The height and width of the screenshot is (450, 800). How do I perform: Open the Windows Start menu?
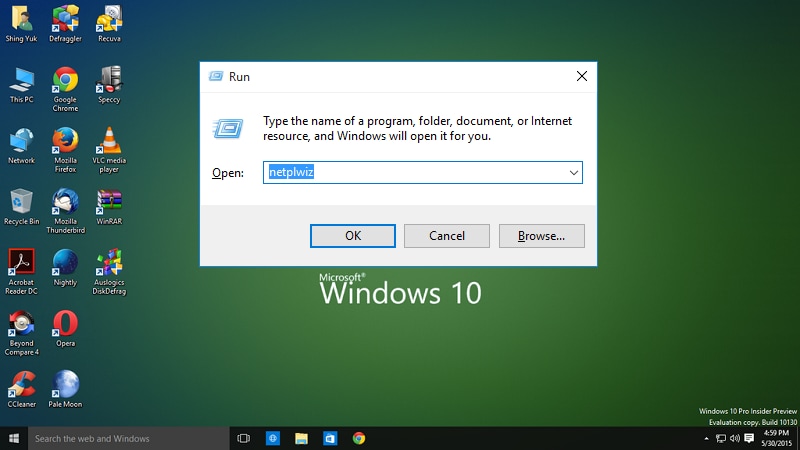(14, 438)
